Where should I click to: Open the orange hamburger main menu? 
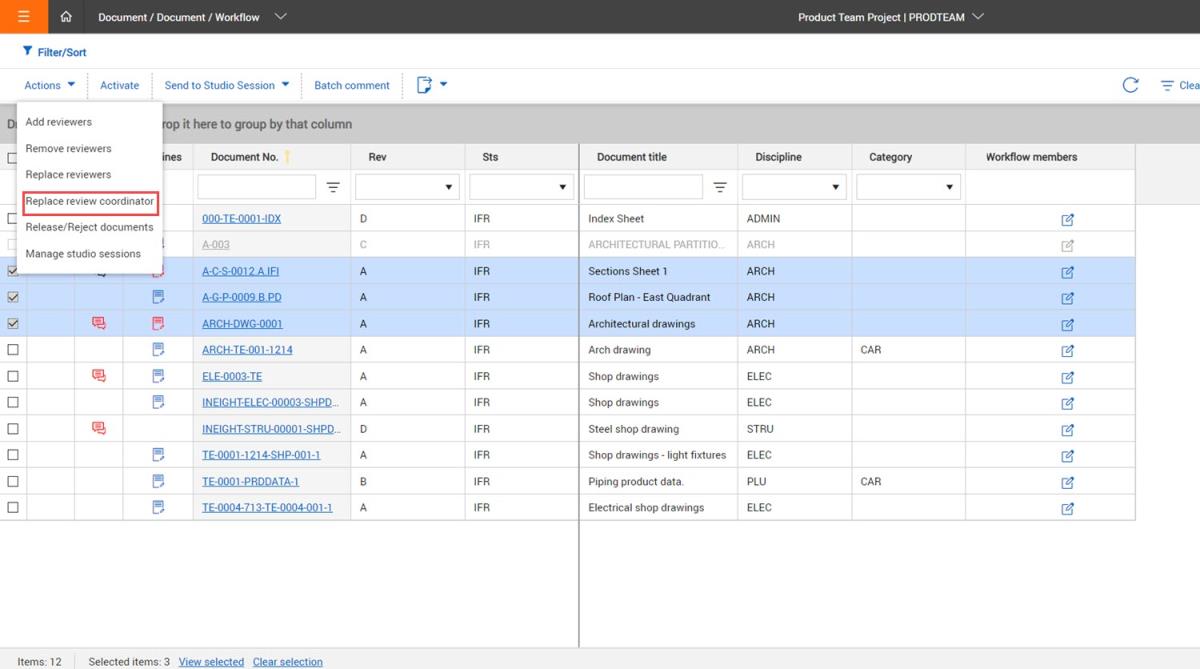click(x=23, y=17)
